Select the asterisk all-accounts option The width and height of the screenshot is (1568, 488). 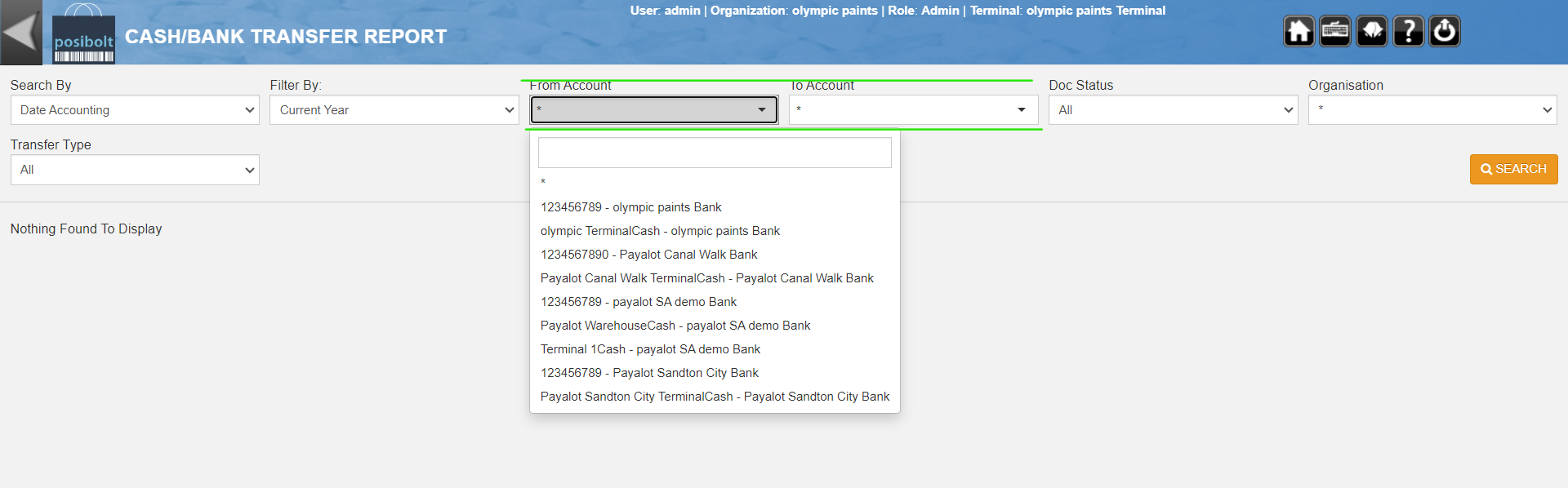pyautogui.click(x=715, y=182)
